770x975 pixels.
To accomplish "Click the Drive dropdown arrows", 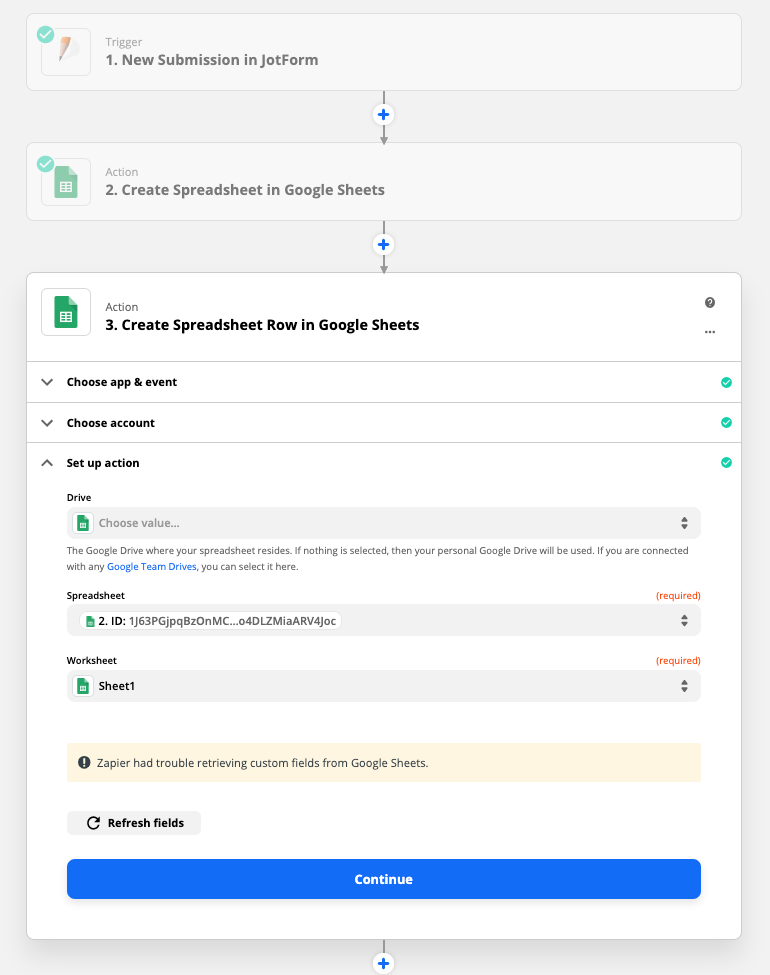I will click(x=684, y=524).
